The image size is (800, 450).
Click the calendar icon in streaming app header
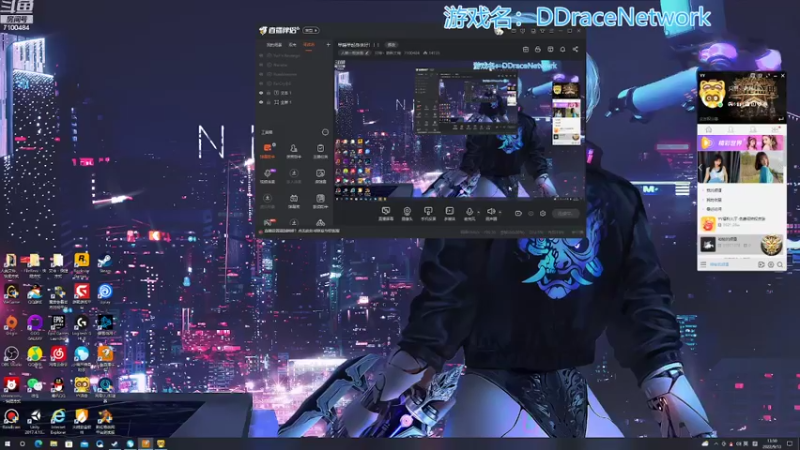[526, 49]
